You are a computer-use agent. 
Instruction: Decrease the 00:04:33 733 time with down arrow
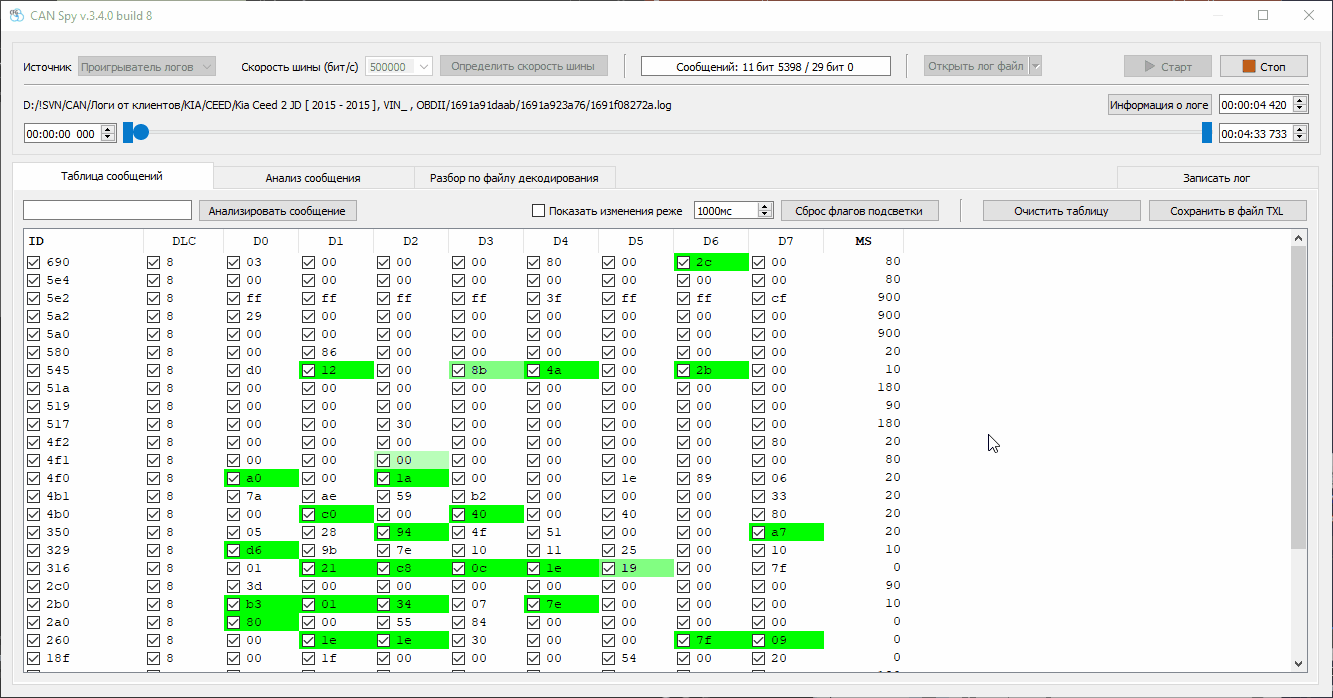[x=1300, y=138]
